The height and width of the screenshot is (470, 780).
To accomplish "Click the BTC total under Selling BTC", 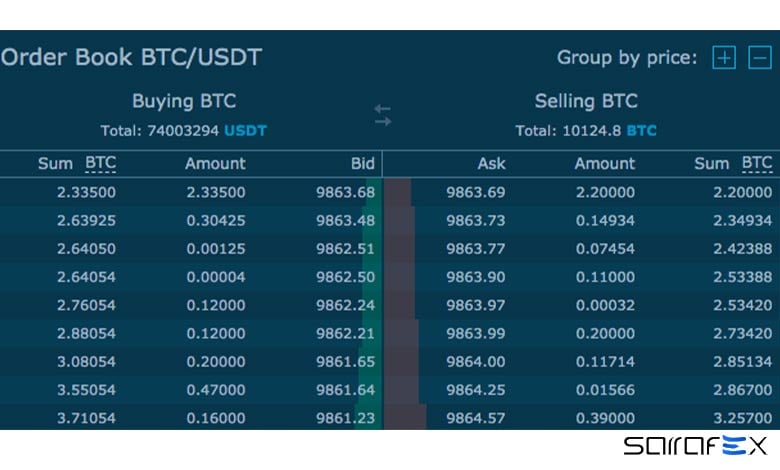I will 642,131.
